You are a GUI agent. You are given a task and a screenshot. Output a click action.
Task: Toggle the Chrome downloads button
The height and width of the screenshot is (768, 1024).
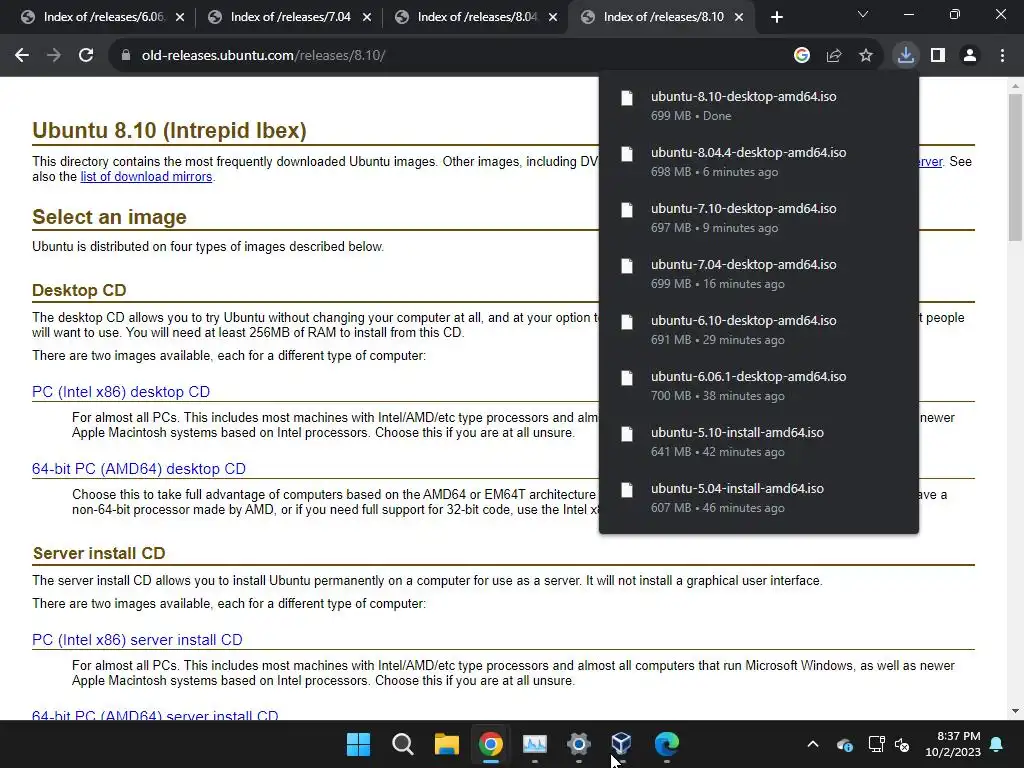tap(906, 56)
